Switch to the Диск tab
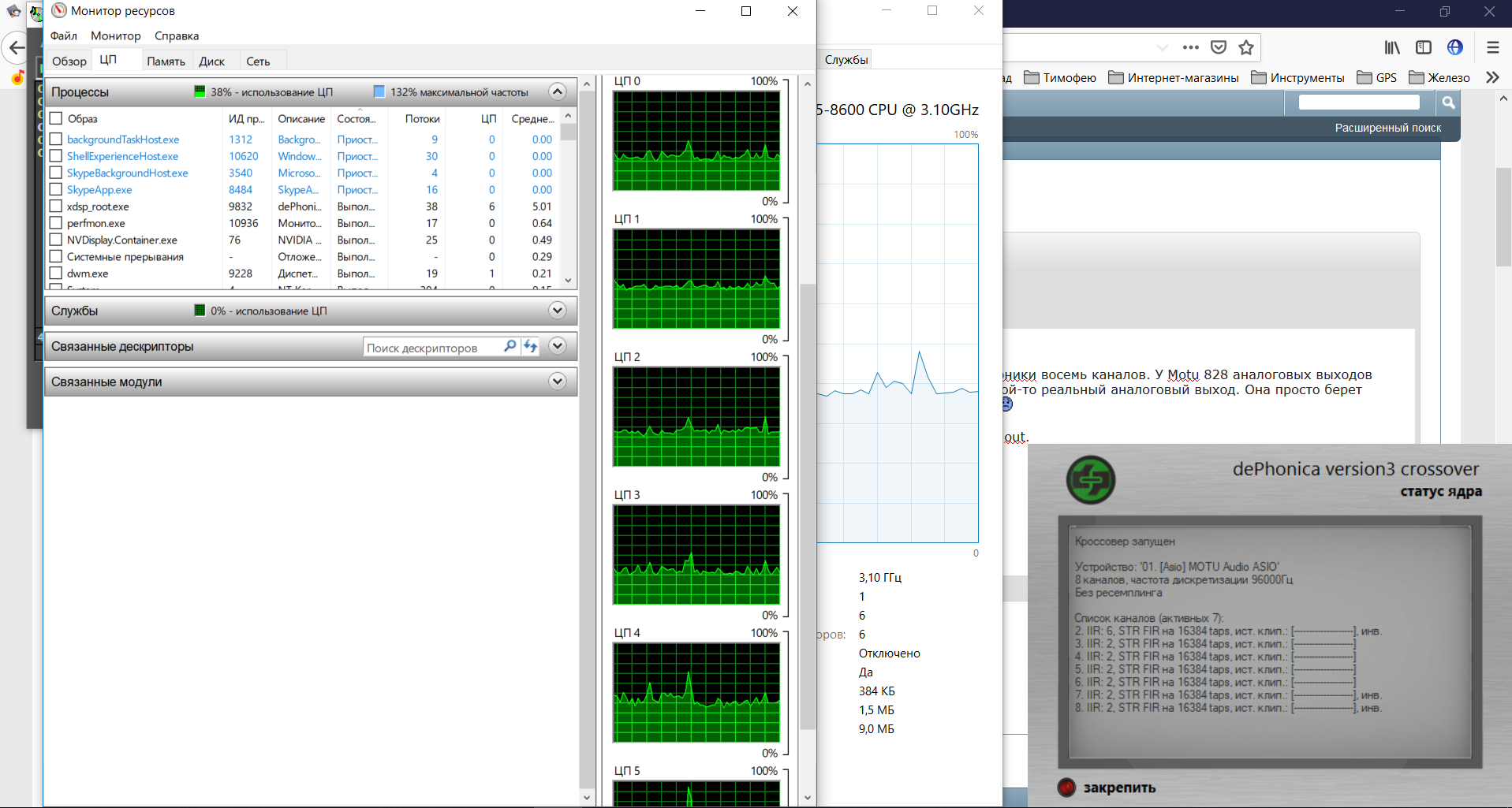1512x808 pixels. [212, 61]
